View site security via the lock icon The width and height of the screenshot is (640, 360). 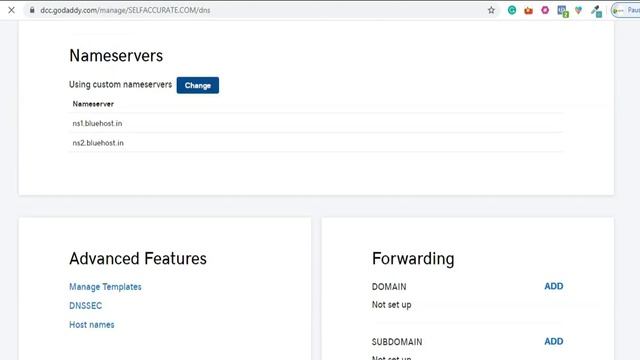click(32, 10)
